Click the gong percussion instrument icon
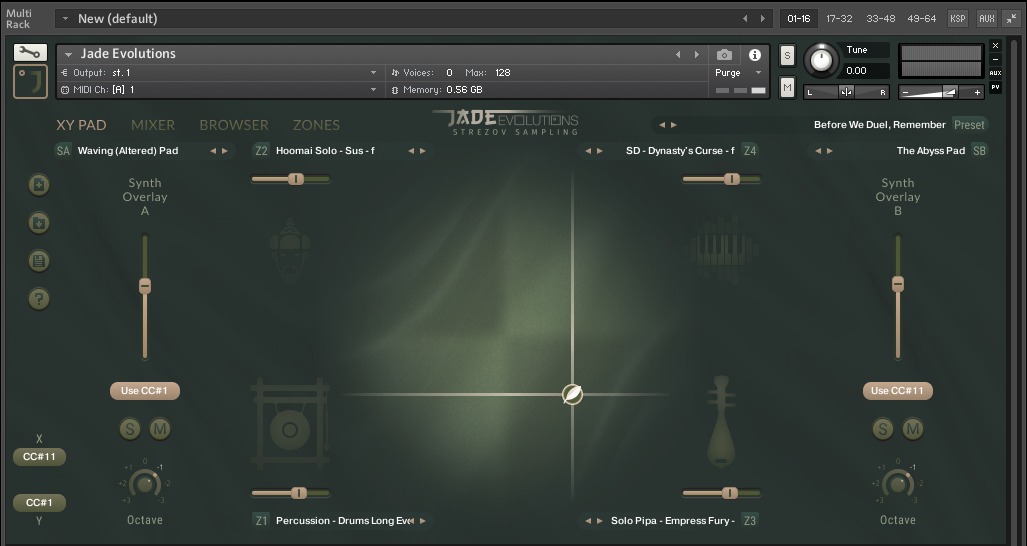Image resolution: width=1027 pixels, height=546 pixels. tap(290, 428)
